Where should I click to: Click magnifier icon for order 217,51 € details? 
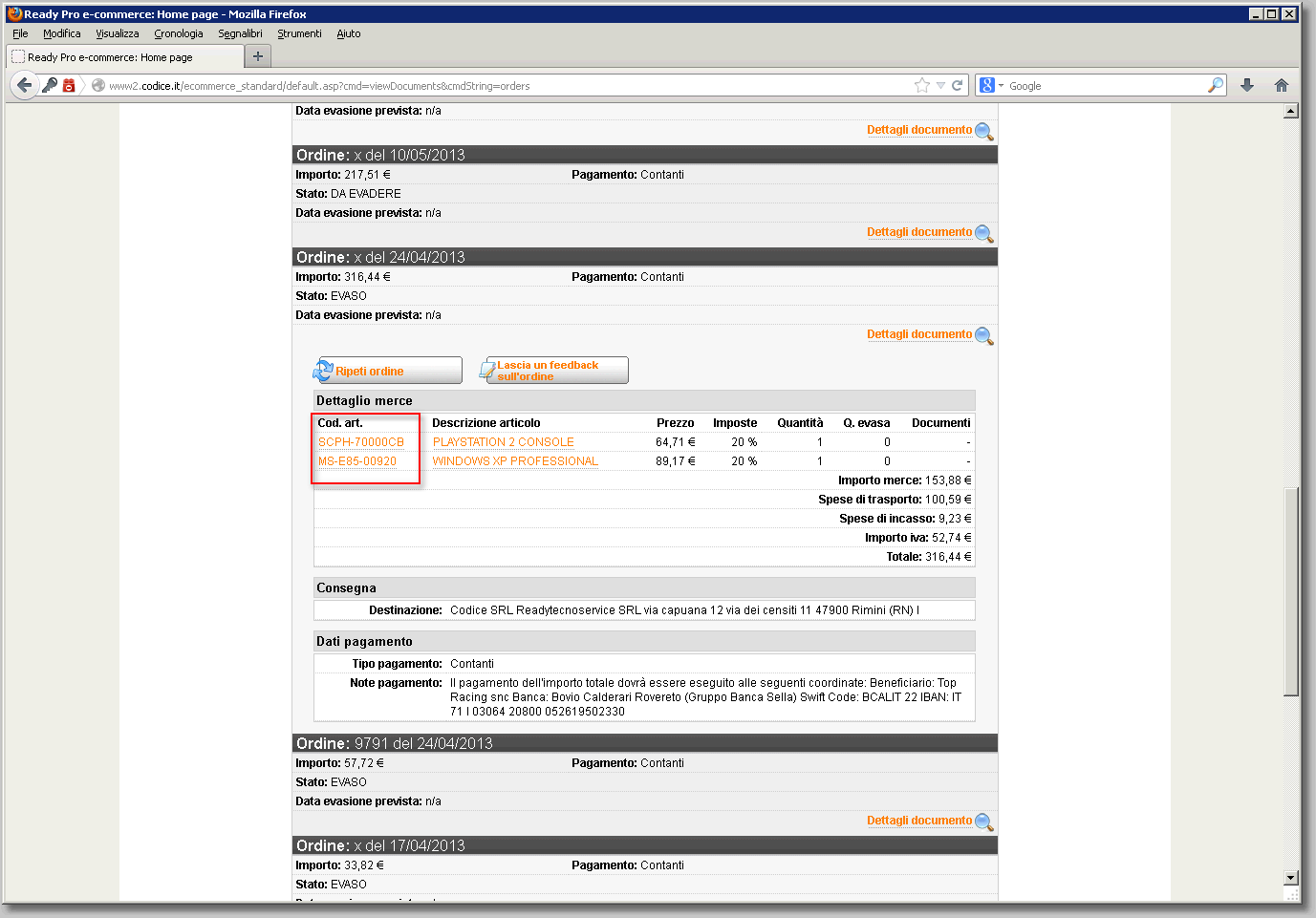(983, 233)
